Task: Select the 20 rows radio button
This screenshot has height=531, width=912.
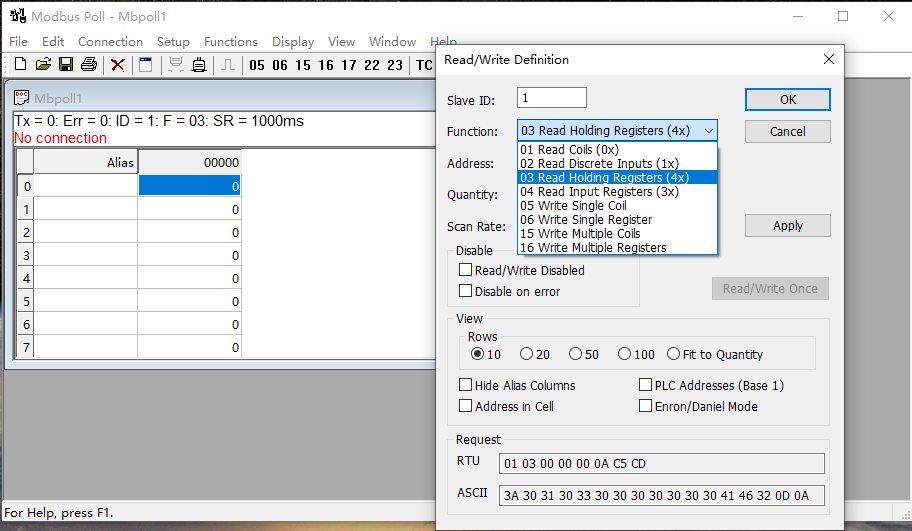Action: pyautogui.click(x=526, y=354)
